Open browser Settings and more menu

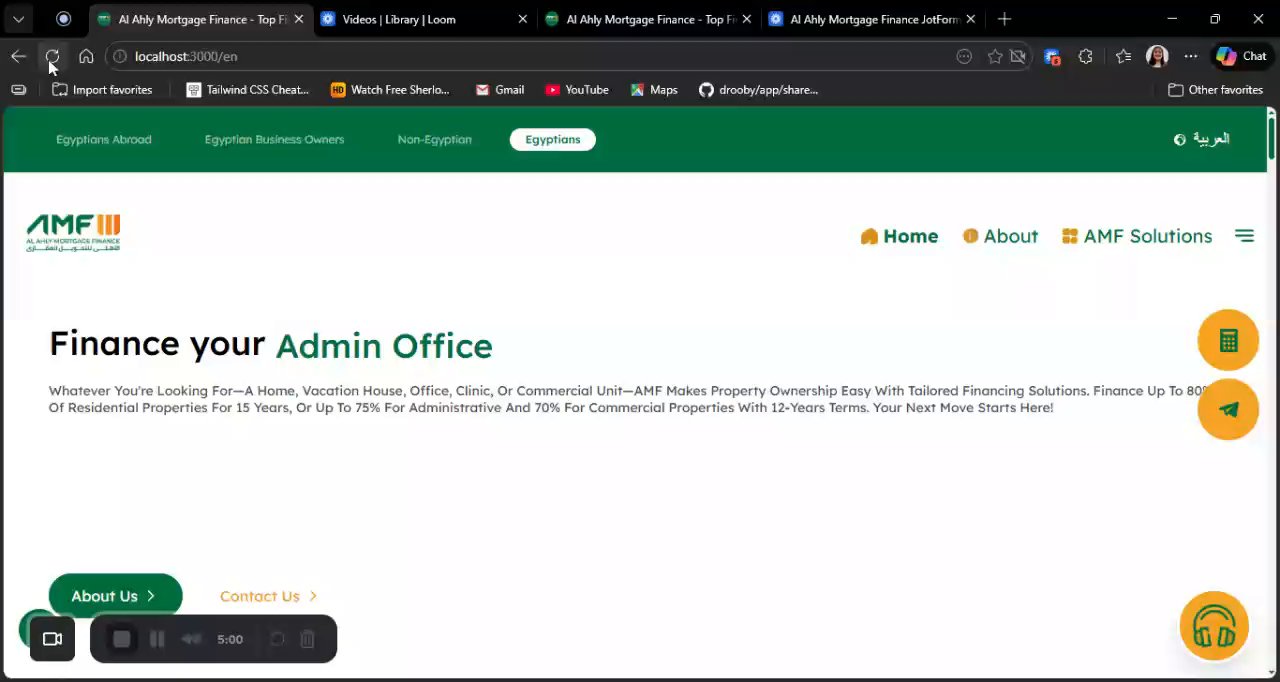[1190, 56]
